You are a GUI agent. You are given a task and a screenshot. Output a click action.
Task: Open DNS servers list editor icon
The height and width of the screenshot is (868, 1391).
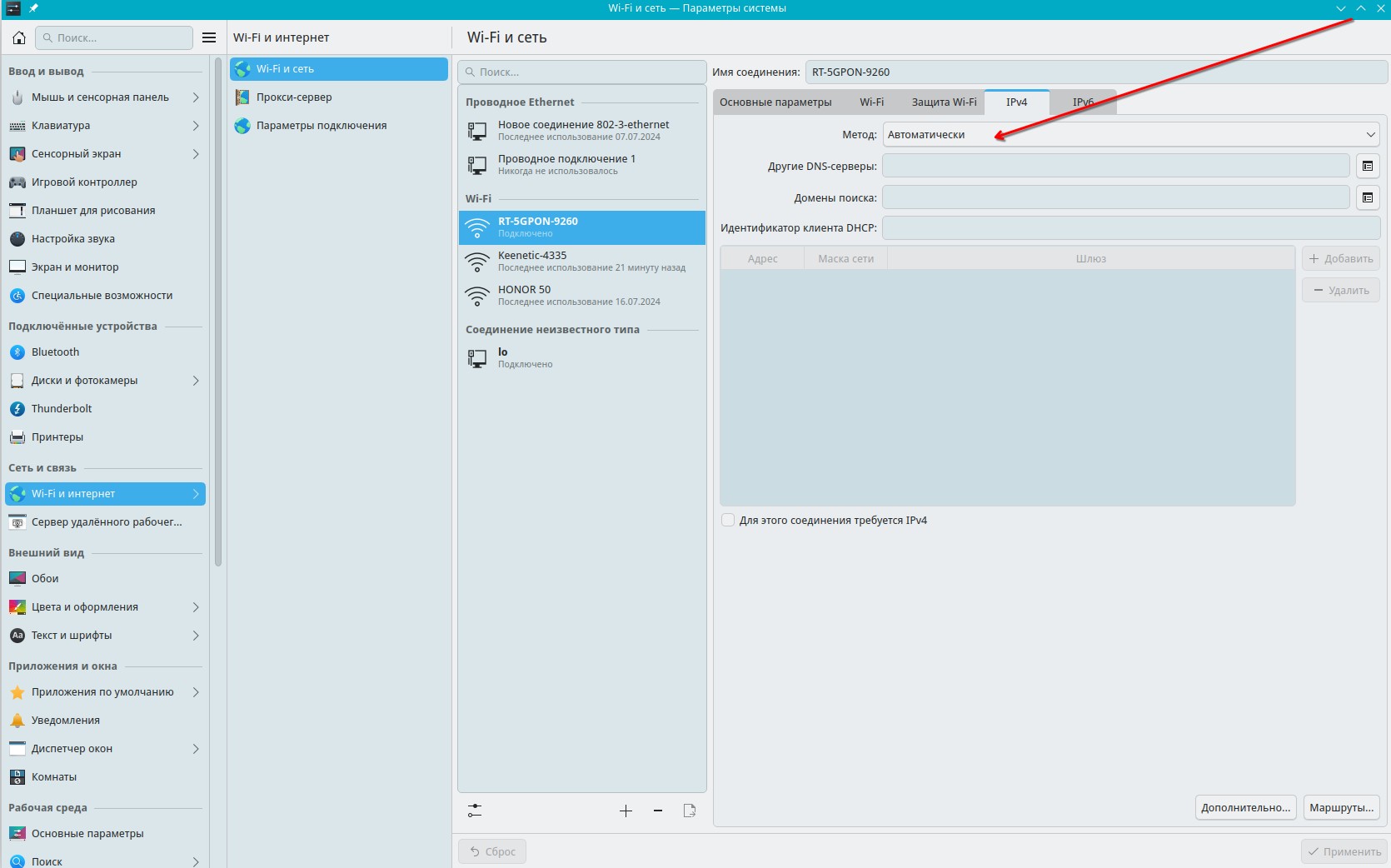[1368, 166]
